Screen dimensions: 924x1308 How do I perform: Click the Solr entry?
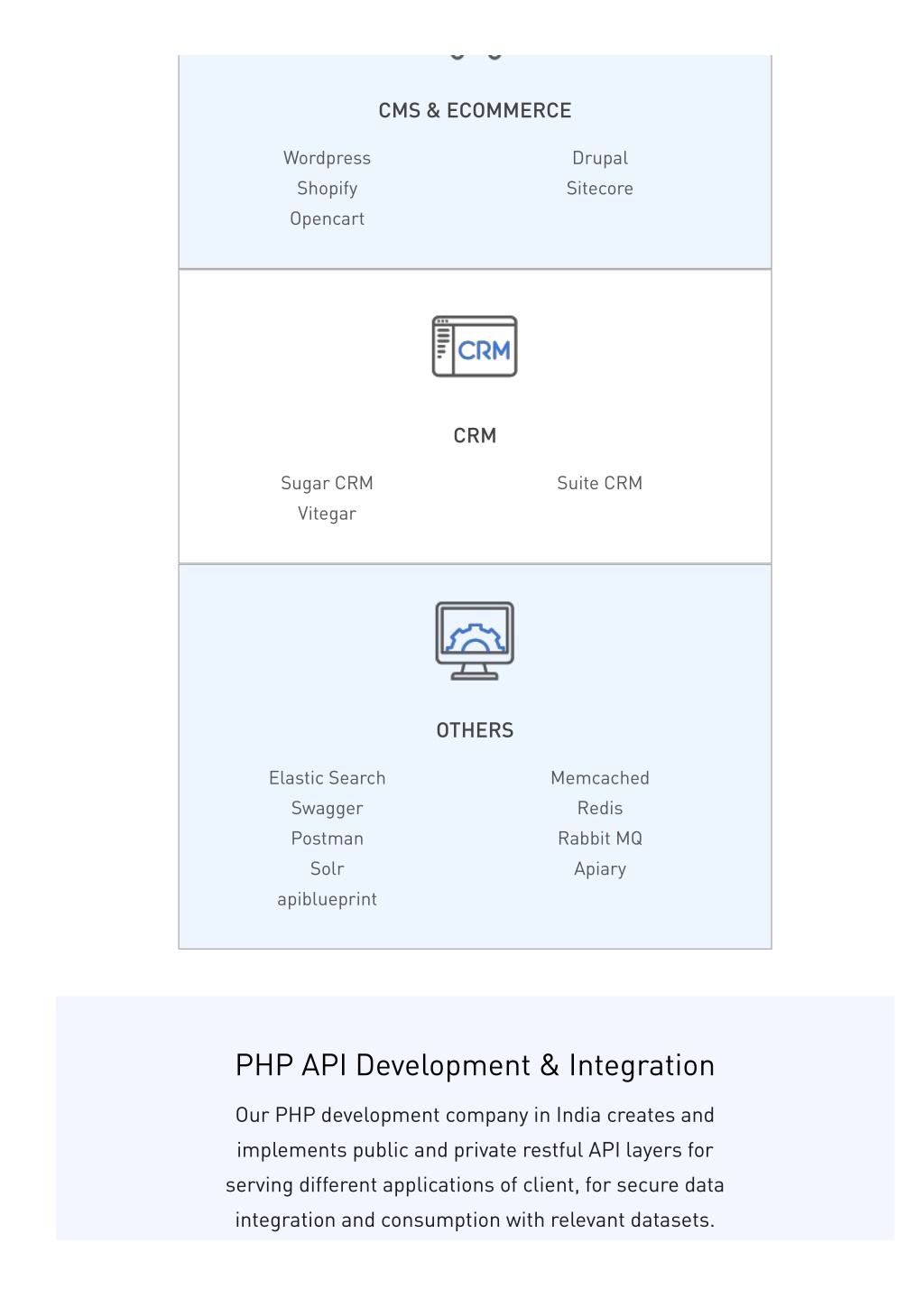[327, 869]
